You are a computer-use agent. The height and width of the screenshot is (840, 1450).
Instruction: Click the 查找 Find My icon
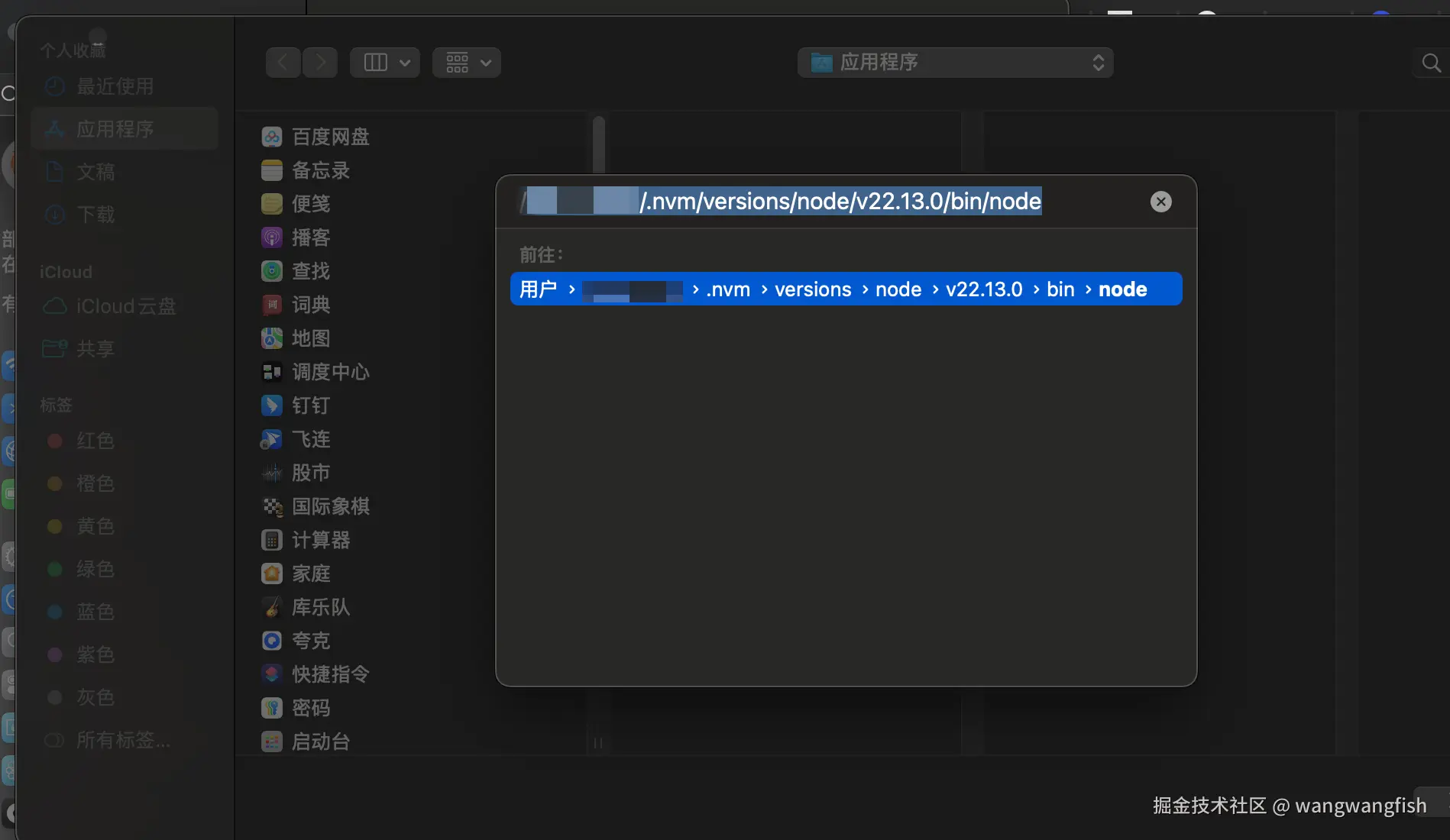click(272, 271)
